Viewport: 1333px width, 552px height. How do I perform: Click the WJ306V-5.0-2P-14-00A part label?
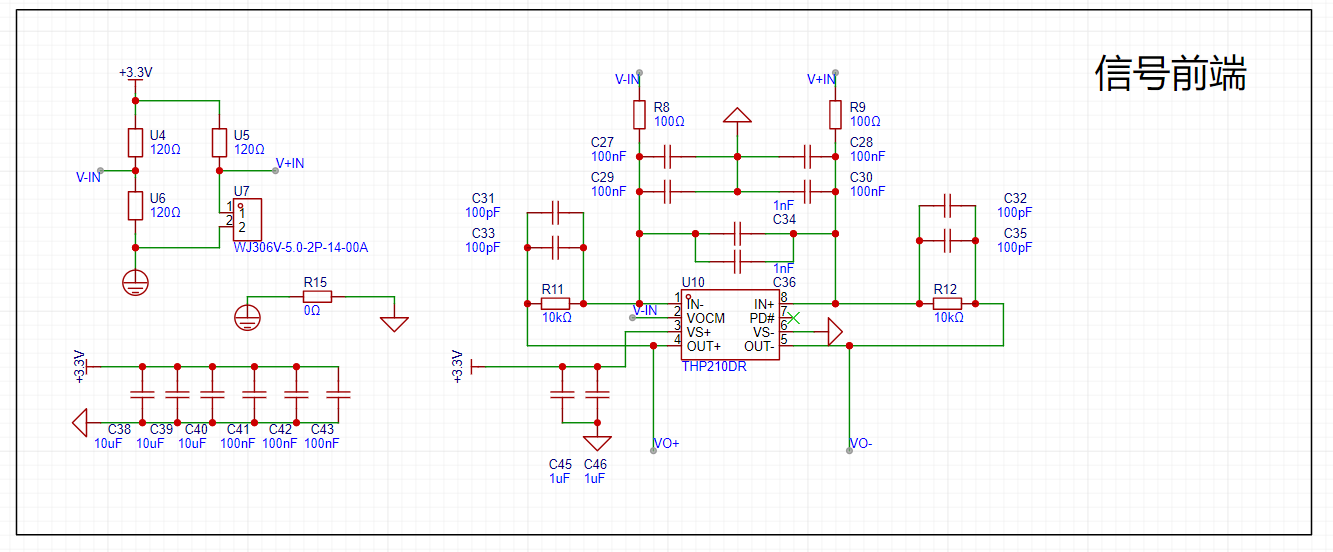300,248
